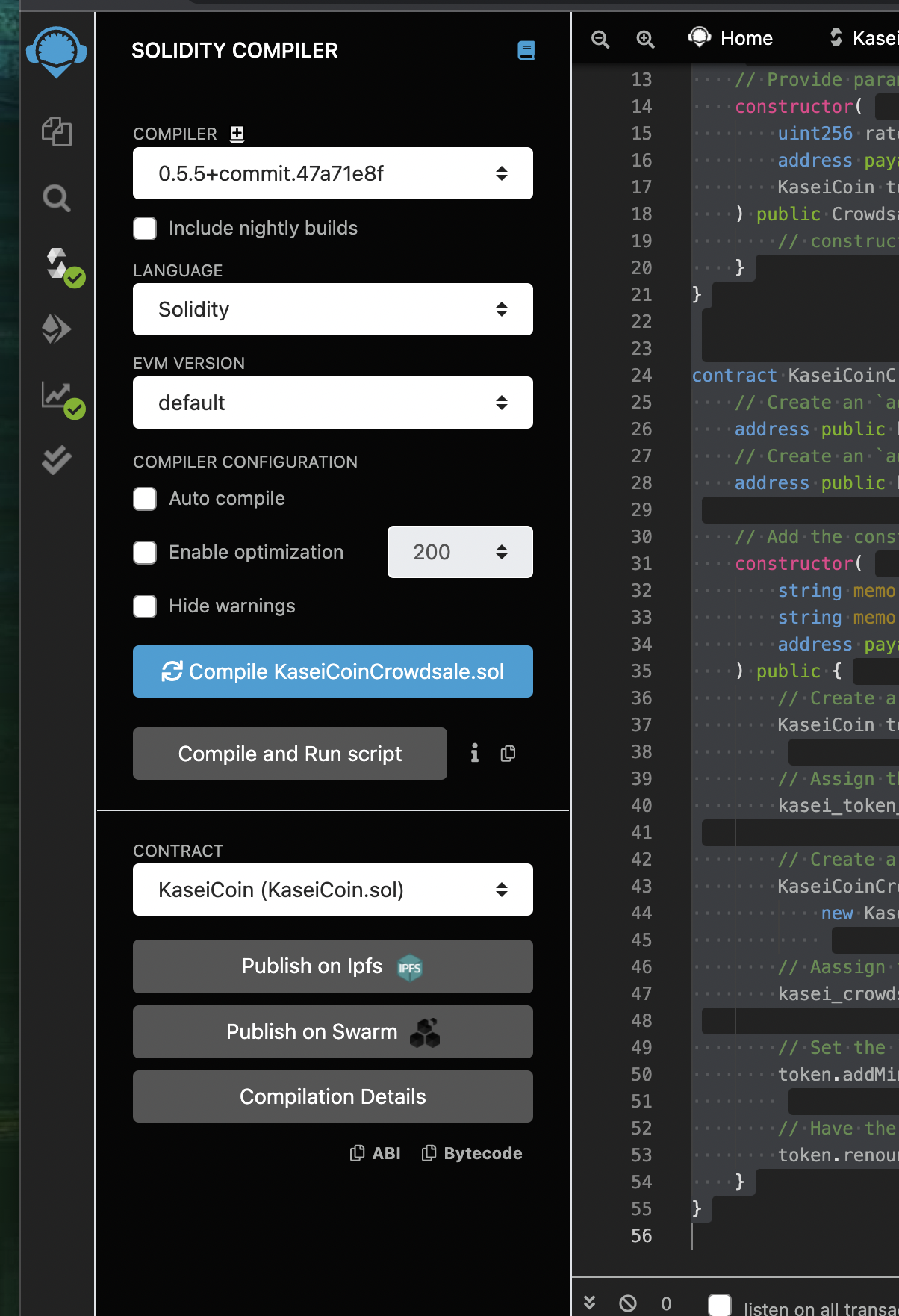
Task: Click Compile and Run script button
Action: point(290,754)
